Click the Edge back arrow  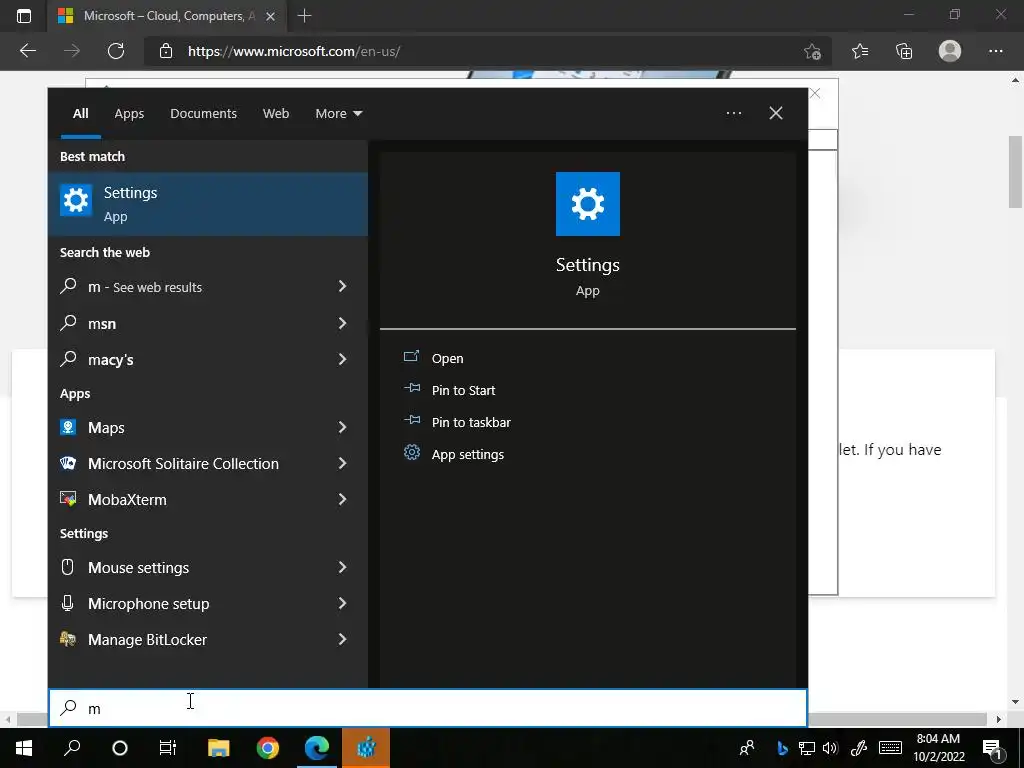click(x=27, y=51)
